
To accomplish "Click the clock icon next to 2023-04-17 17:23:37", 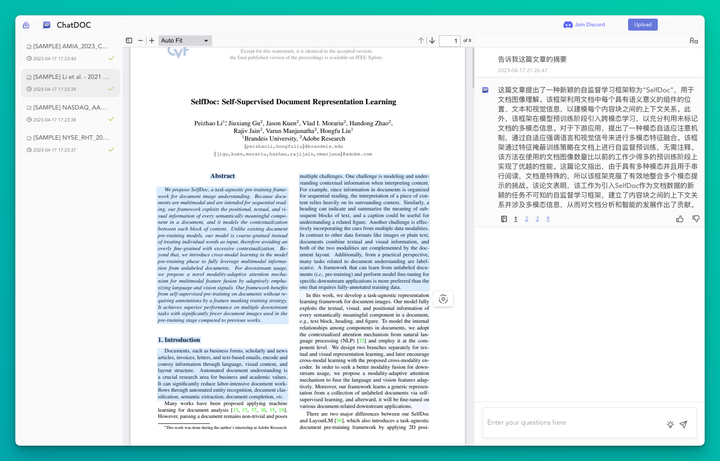I will pyautogui.click(x=29, y=150).
